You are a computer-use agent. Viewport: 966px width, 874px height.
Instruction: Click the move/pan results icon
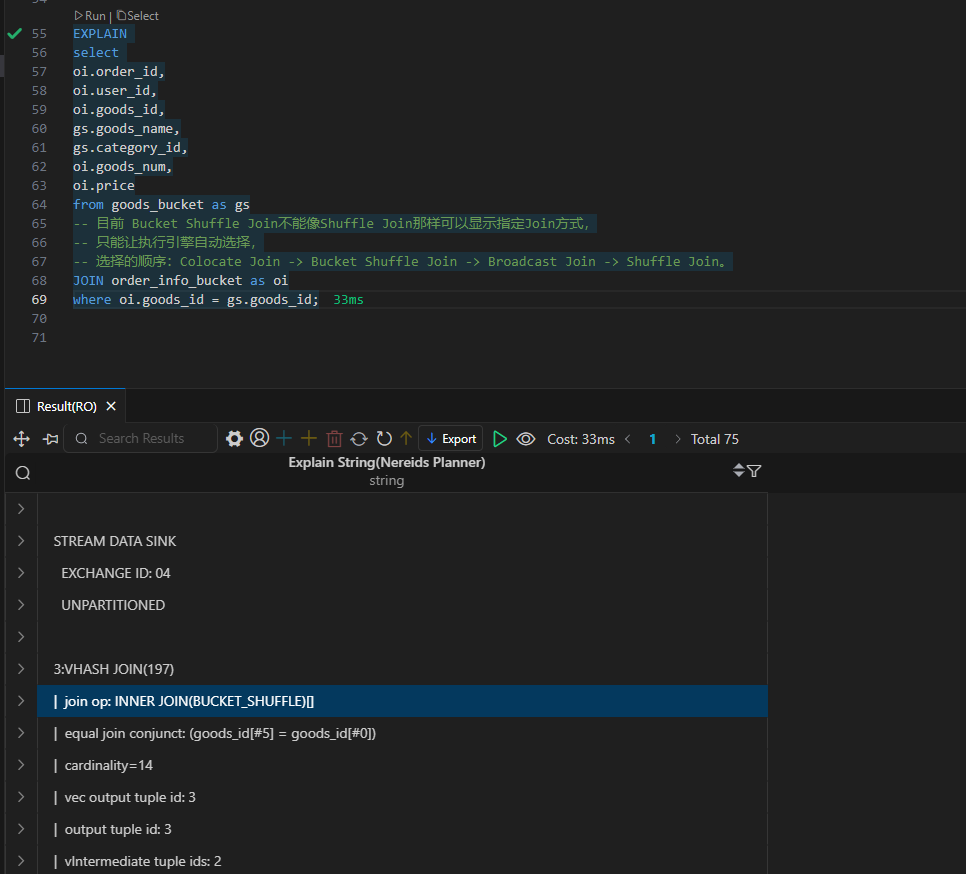click(x=22, y=439)
